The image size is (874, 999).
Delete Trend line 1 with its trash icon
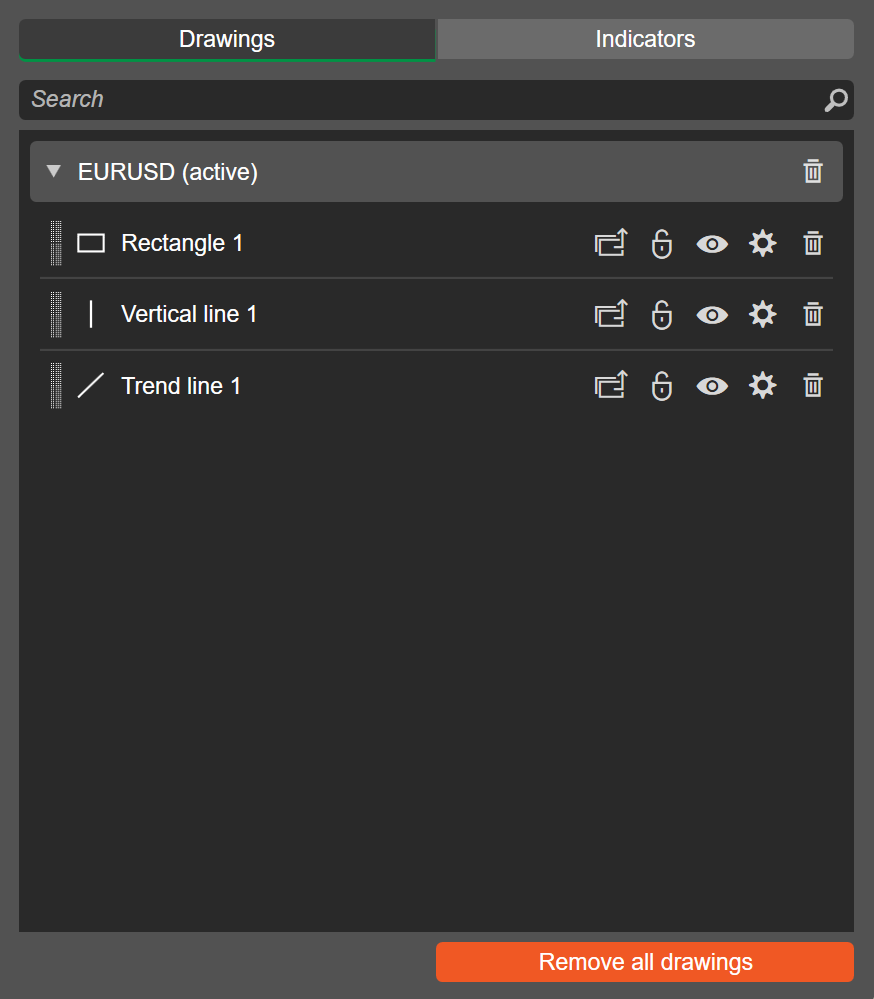(813, 385)
